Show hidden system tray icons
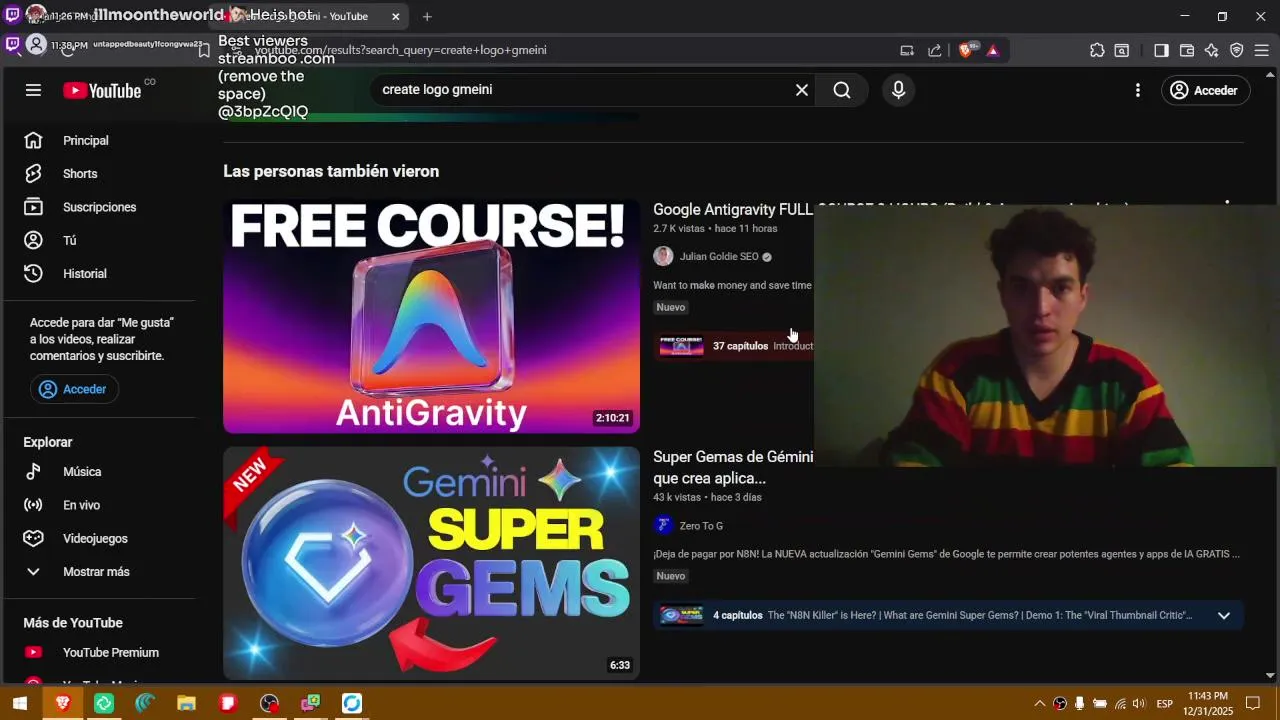The image size is (1280, 720). click(1039, 703)
